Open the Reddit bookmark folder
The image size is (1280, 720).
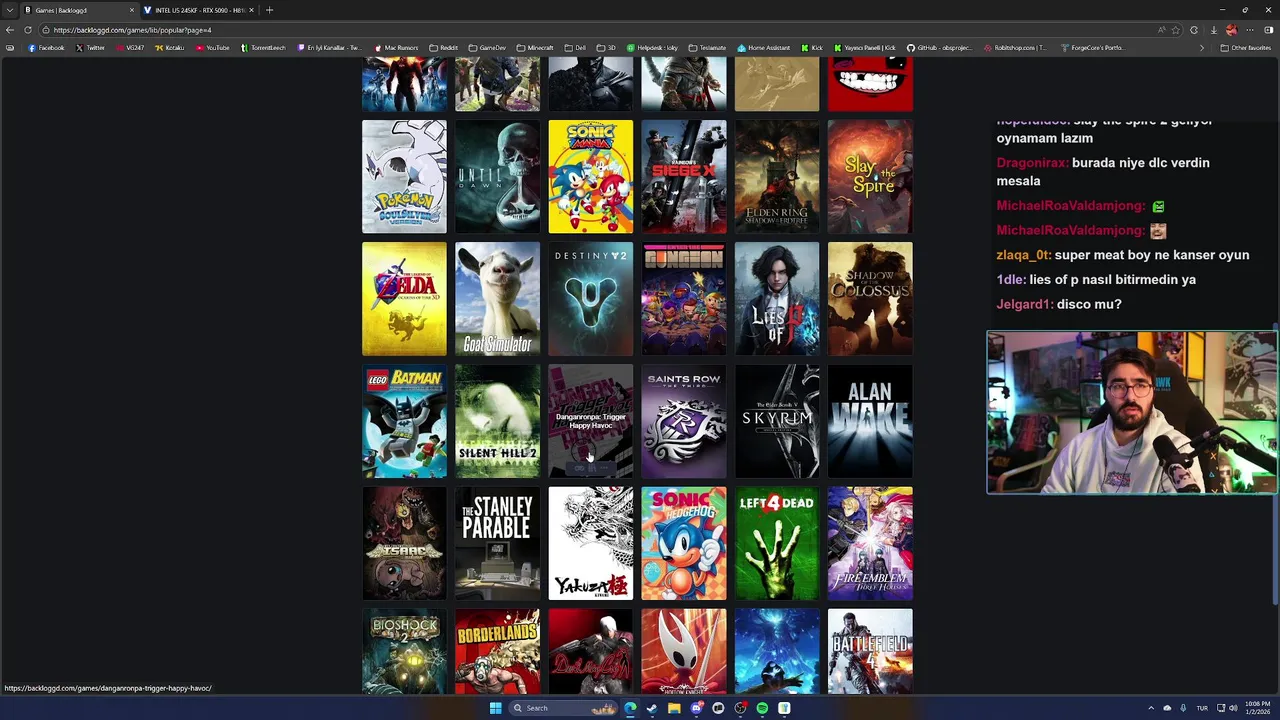[444, 48]
